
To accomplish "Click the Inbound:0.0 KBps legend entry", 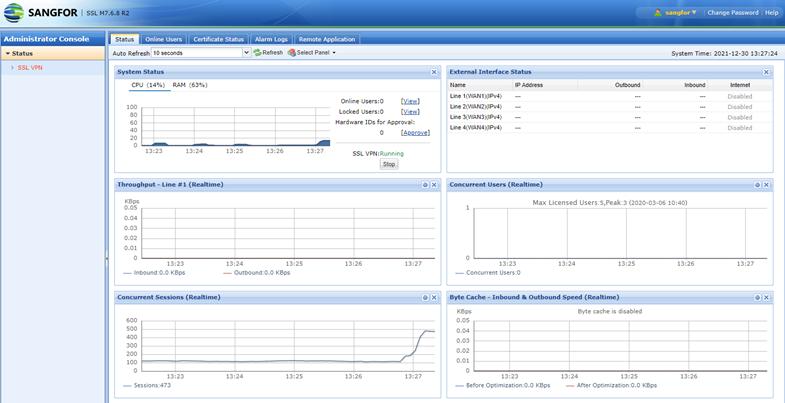I will click(154, 273).
